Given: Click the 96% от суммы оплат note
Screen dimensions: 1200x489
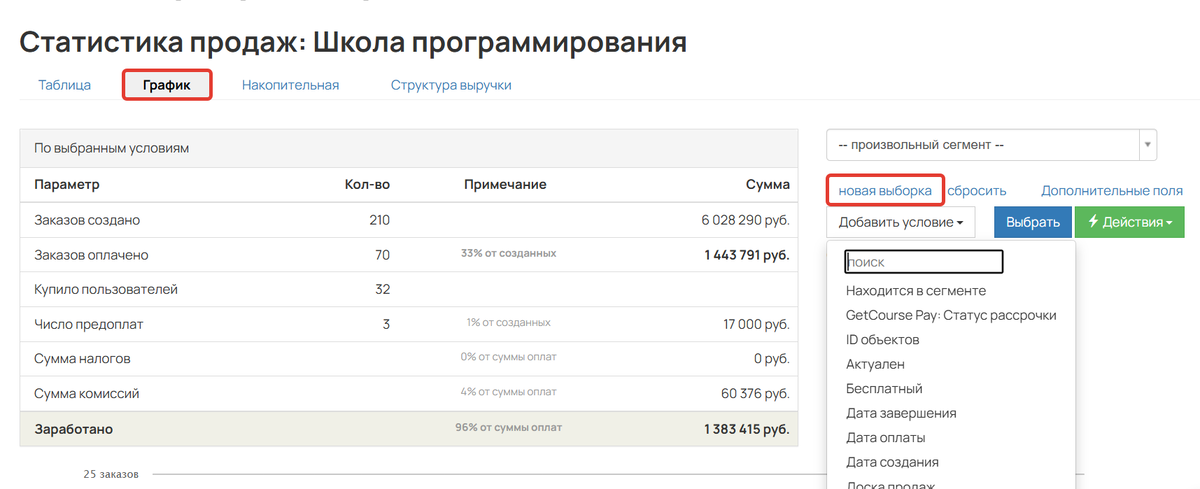Looking at the screenshot, I should (508, 428).
